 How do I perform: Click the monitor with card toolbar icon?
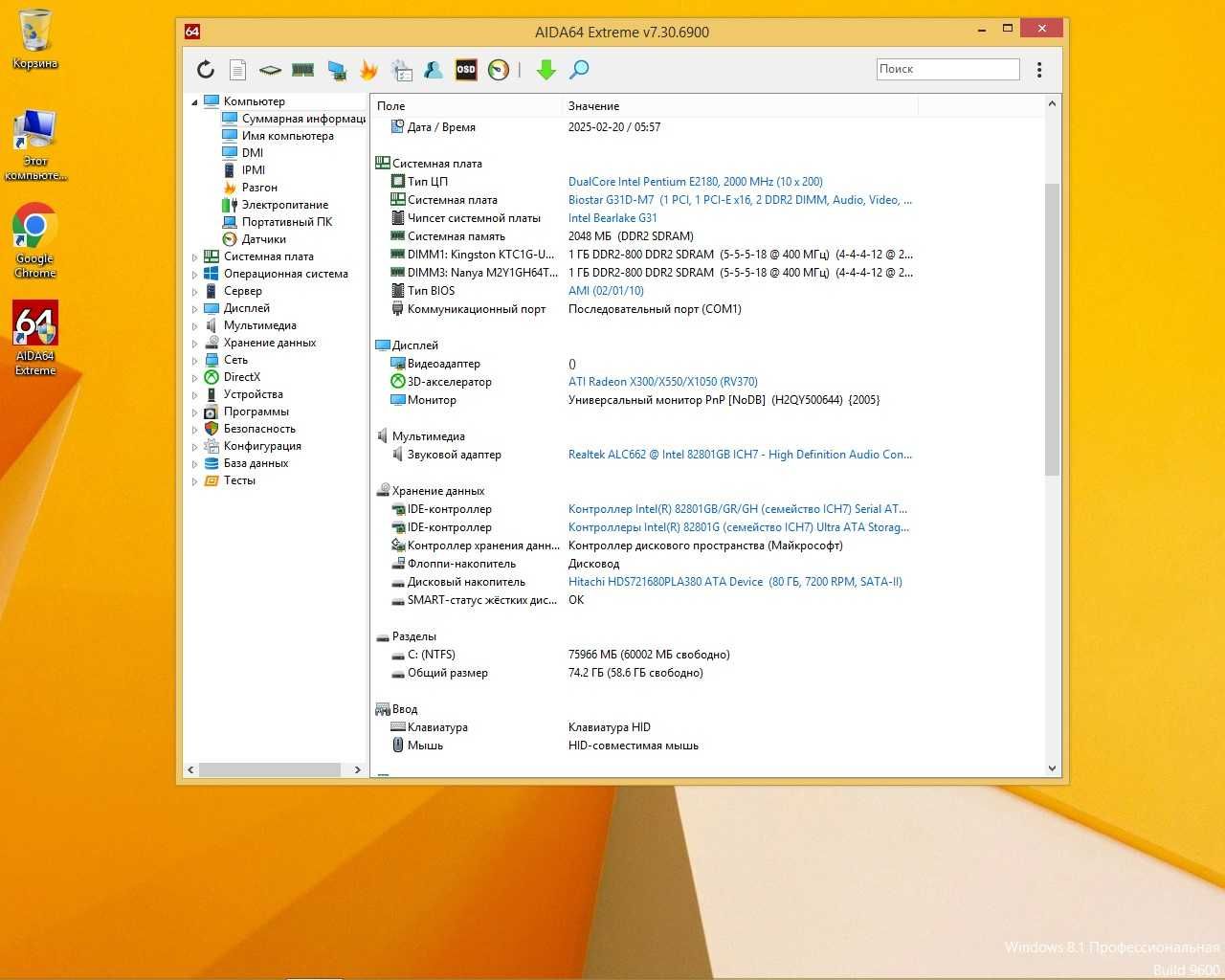336,70
